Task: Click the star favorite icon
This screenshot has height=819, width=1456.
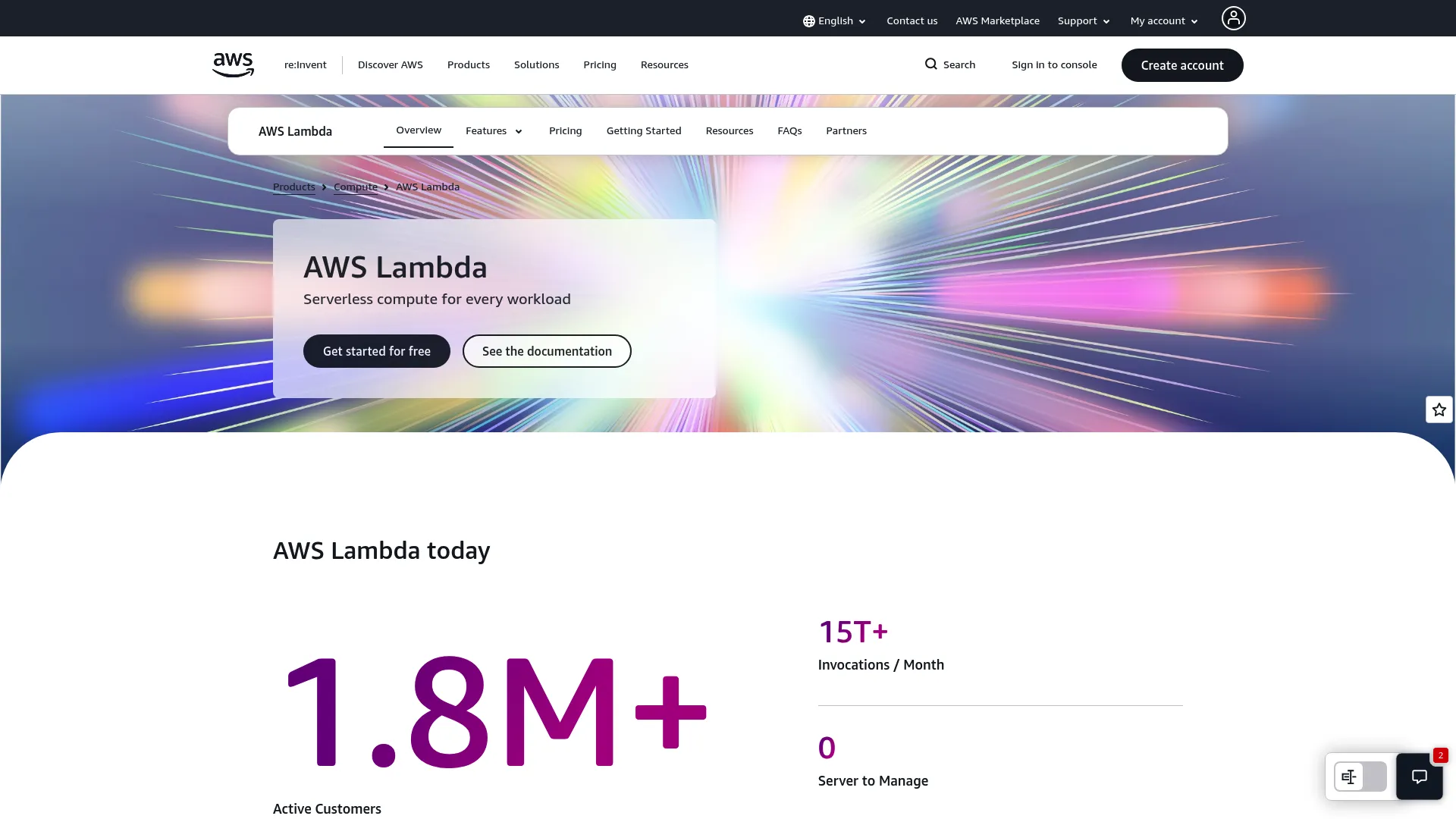Action: [x=1439, y=409]
